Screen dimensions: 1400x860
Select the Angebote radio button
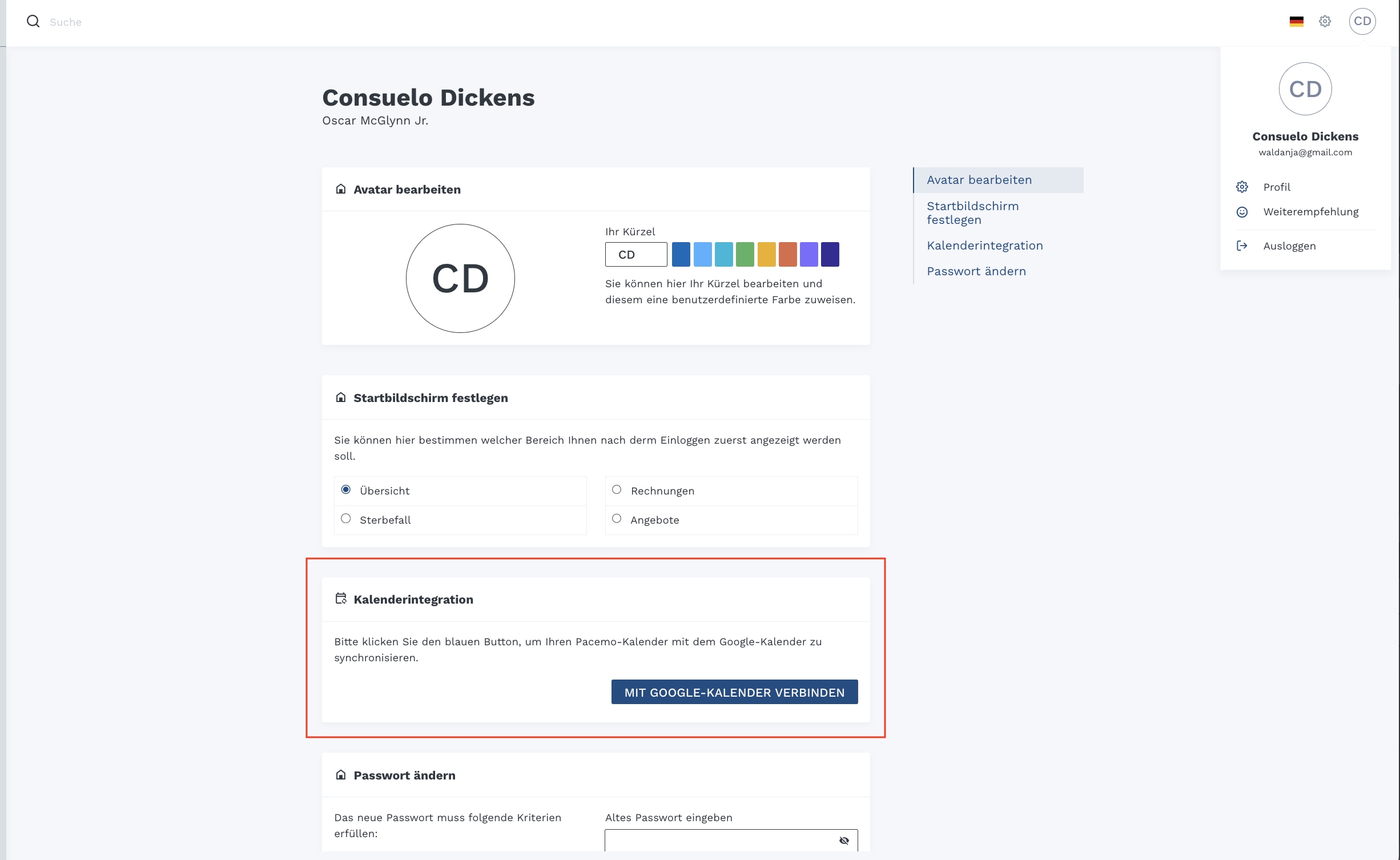tap(617, 519)
